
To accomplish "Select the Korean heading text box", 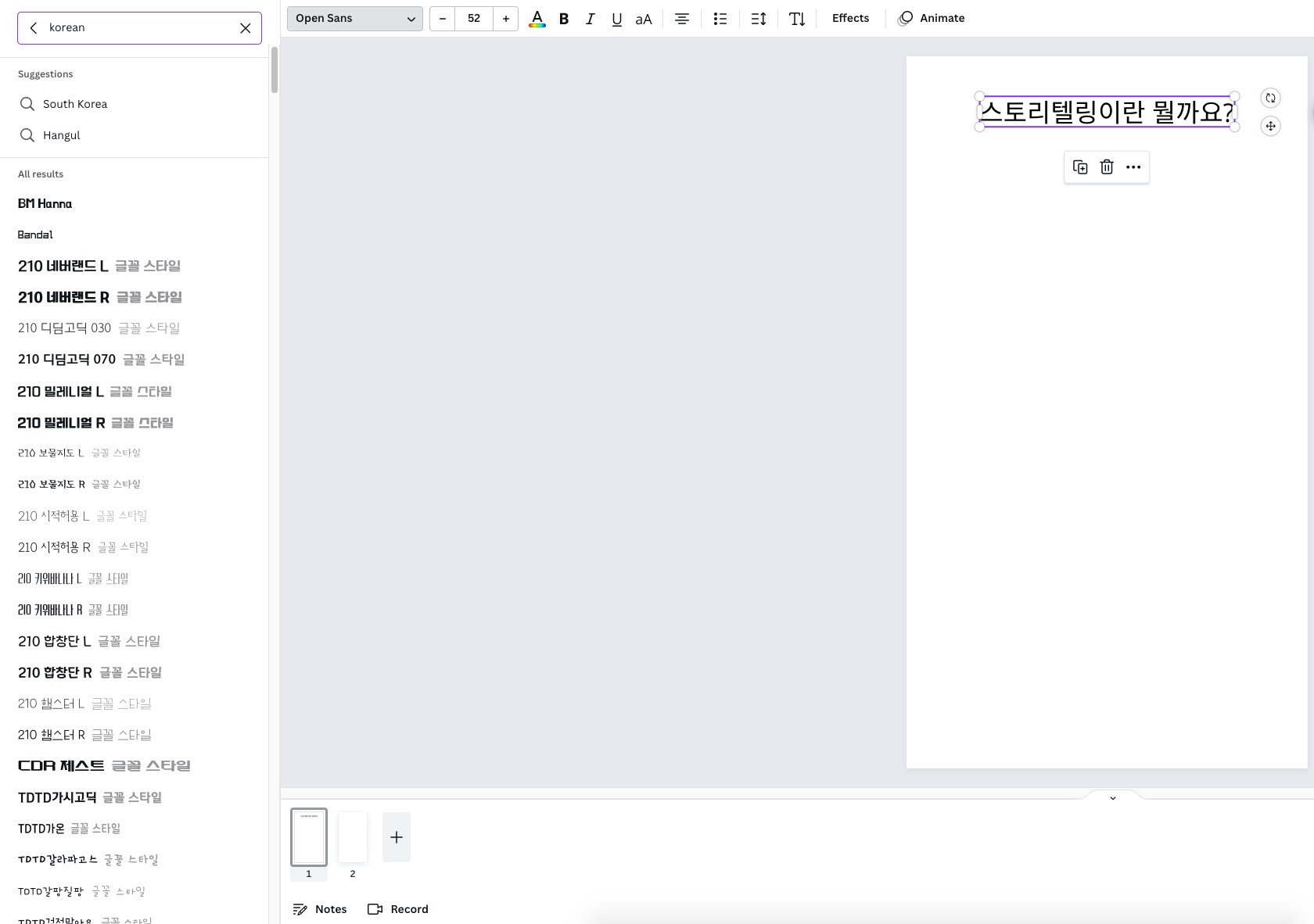I will pos(1107,112).
